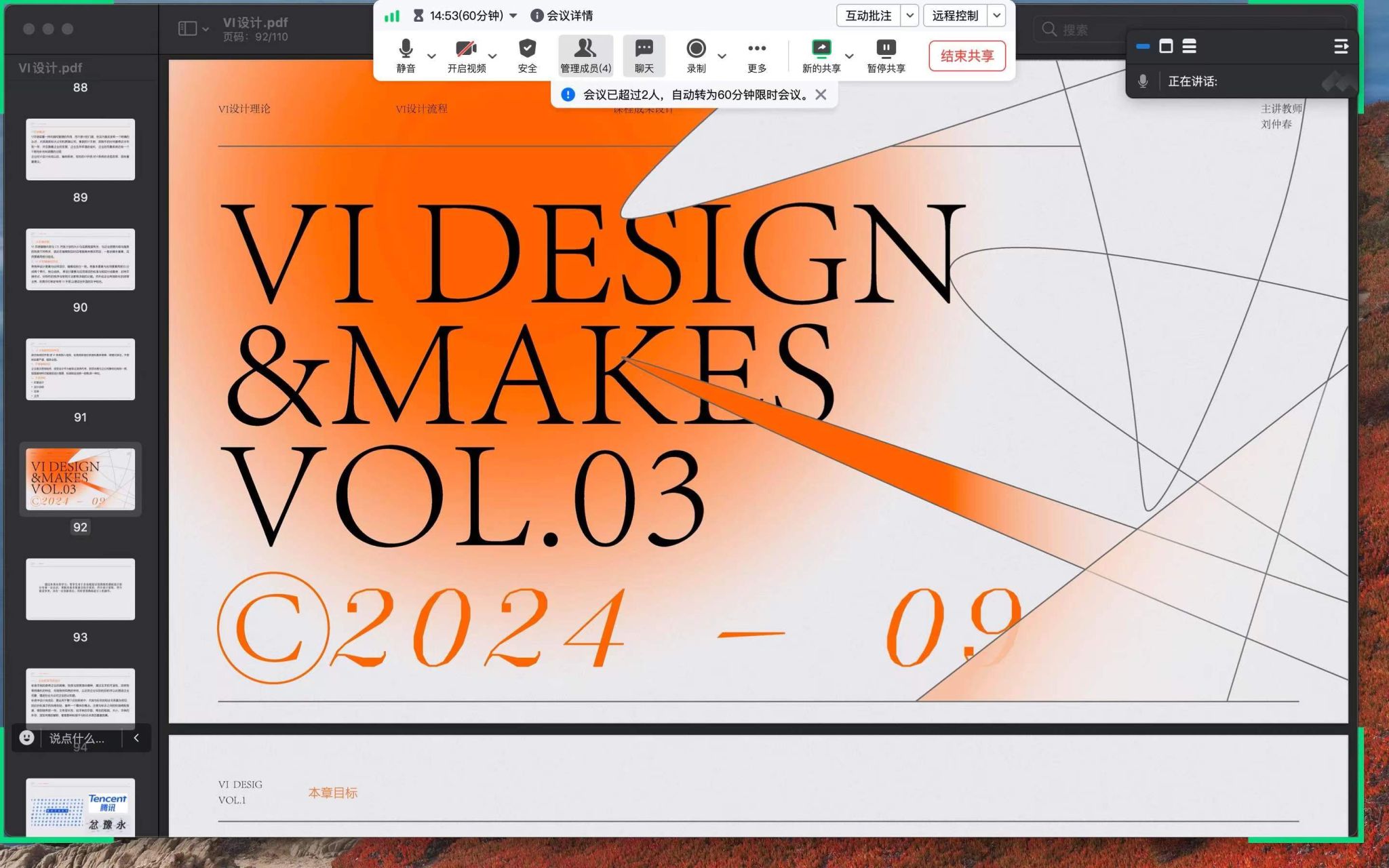The image size is (1389, 868).
Task: Start recording with the Record icon
Action: (696, 50)
